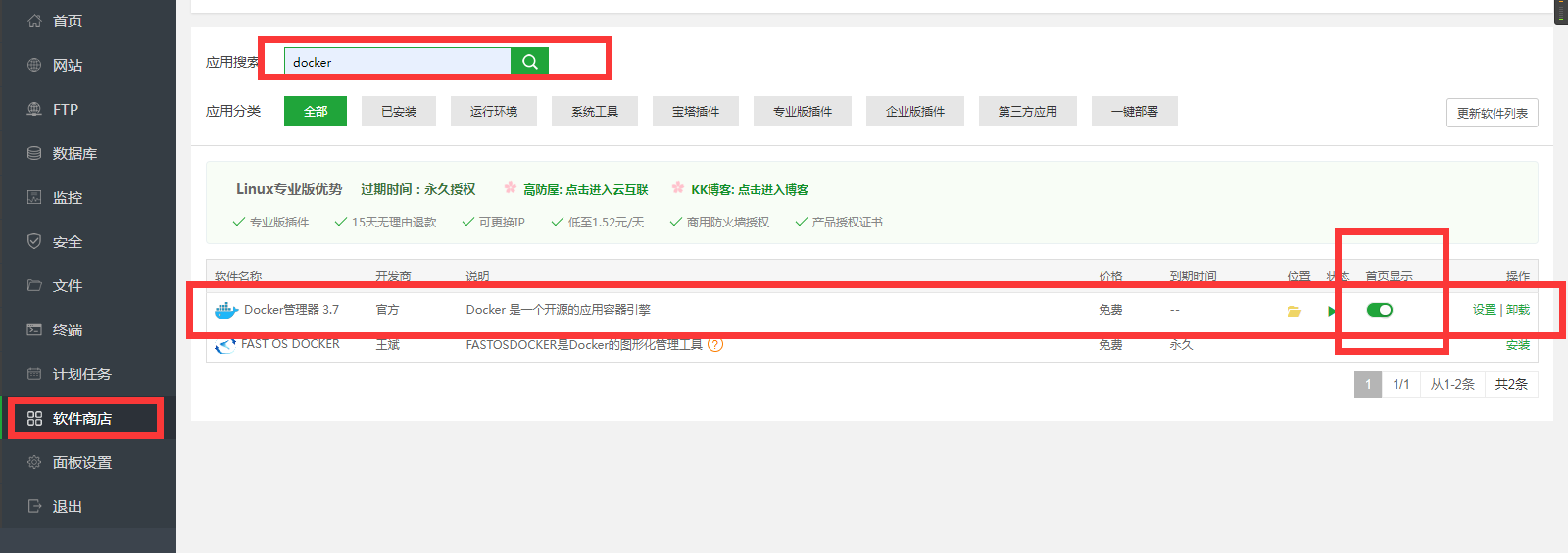Click the home icon next to 首页

[34, 21]
